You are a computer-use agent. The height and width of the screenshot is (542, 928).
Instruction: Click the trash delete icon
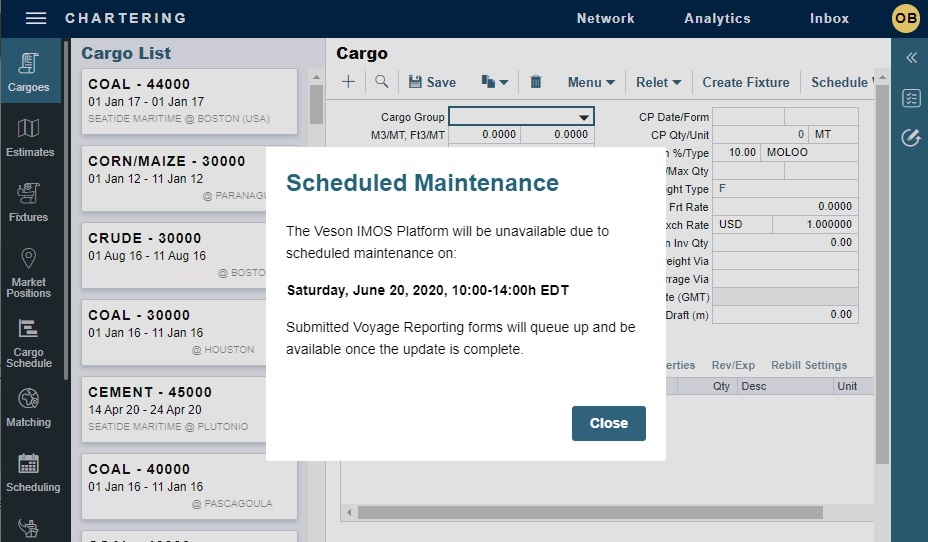pos(536,82)
